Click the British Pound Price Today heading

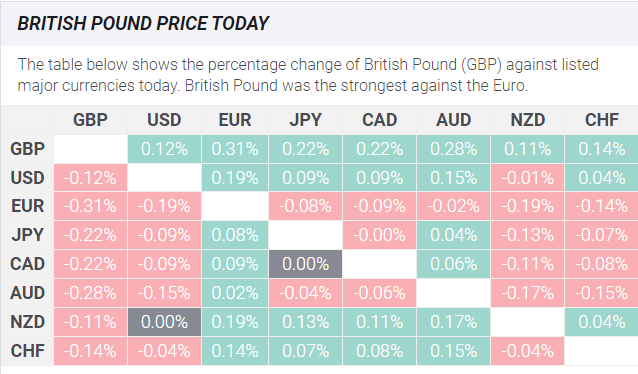(x=143, y=23)
